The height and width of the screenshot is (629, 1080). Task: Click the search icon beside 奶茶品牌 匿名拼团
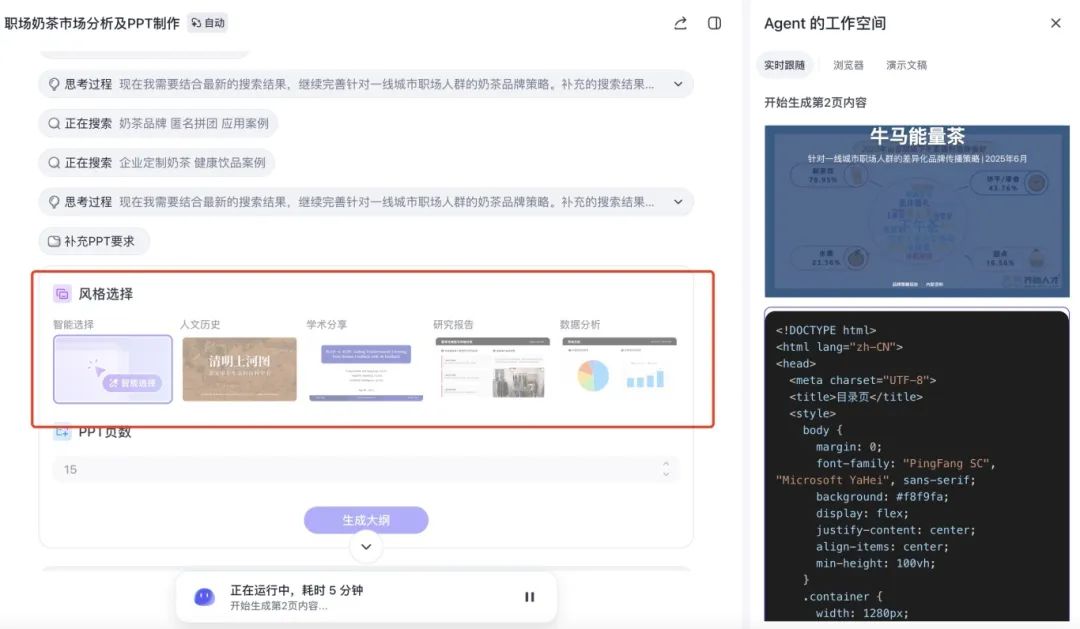(54, 123)
